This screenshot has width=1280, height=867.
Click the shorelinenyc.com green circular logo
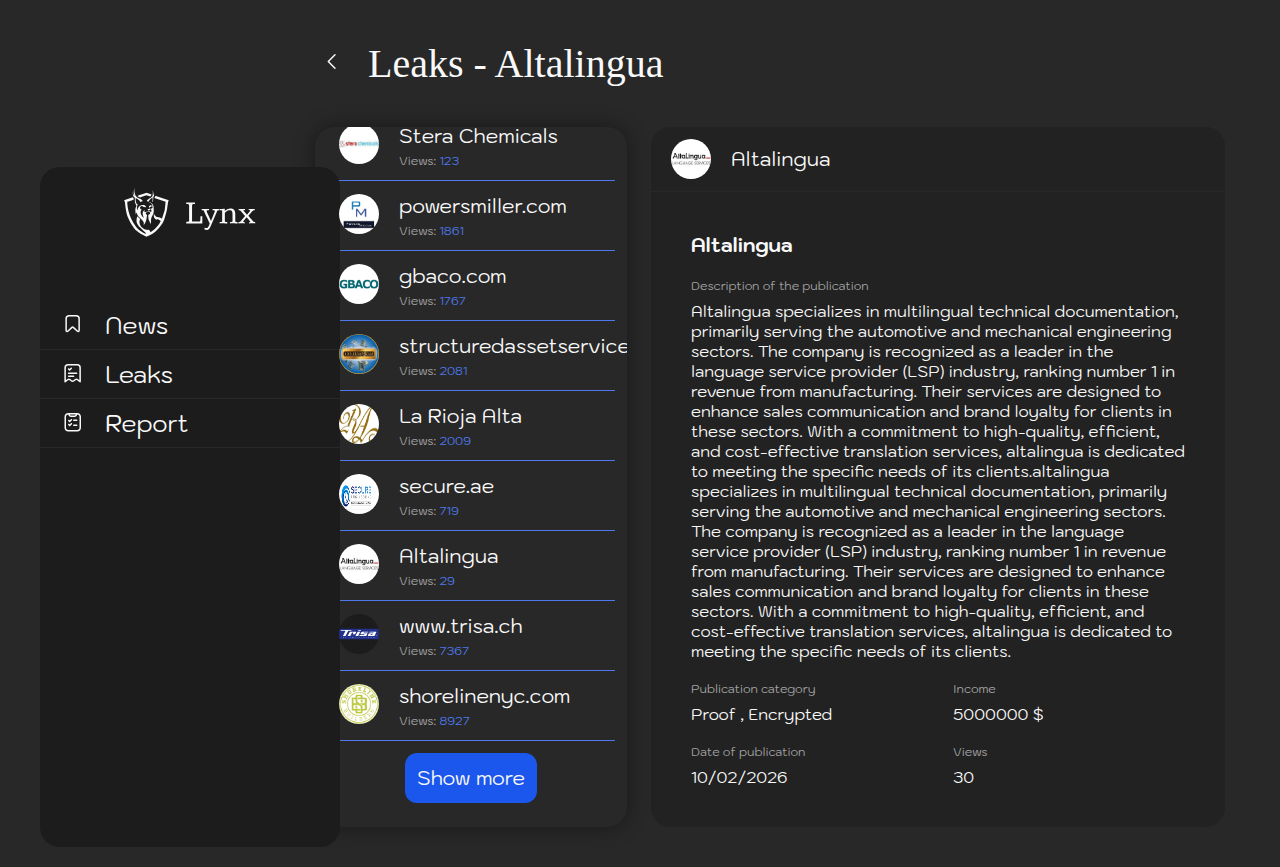click(x=359, y=704)
